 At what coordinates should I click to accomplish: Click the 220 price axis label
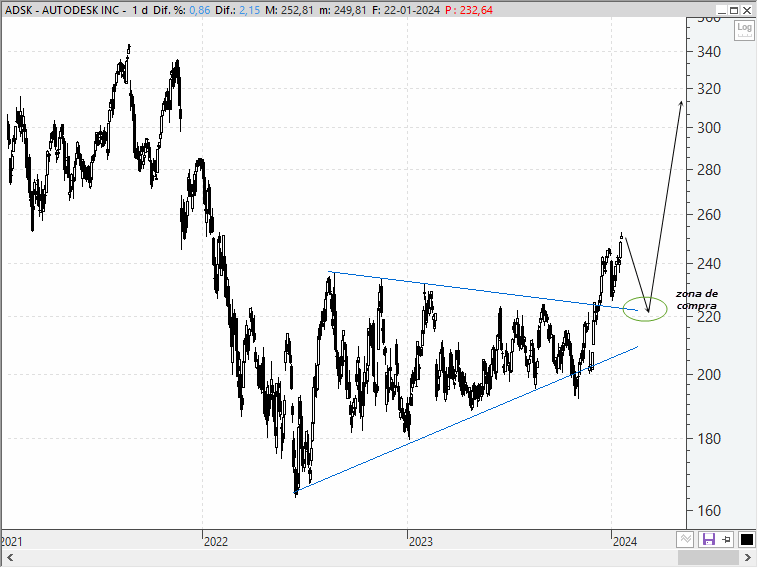coord(709,317)
